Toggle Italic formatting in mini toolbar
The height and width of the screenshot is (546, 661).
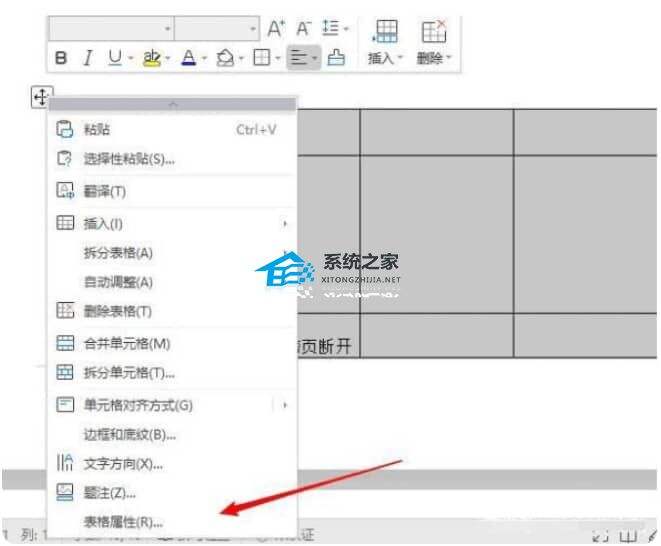coord(88,57)
